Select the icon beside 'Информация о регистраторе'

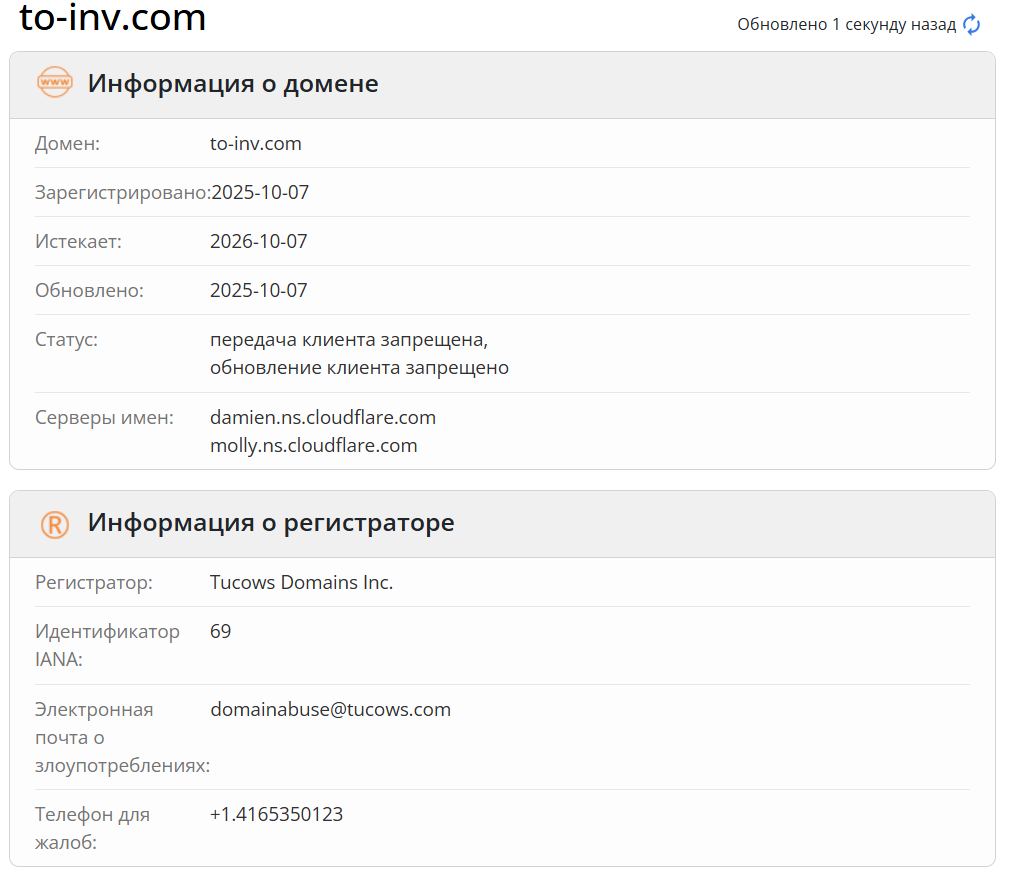pyautogui.click(x=55, y=522)
